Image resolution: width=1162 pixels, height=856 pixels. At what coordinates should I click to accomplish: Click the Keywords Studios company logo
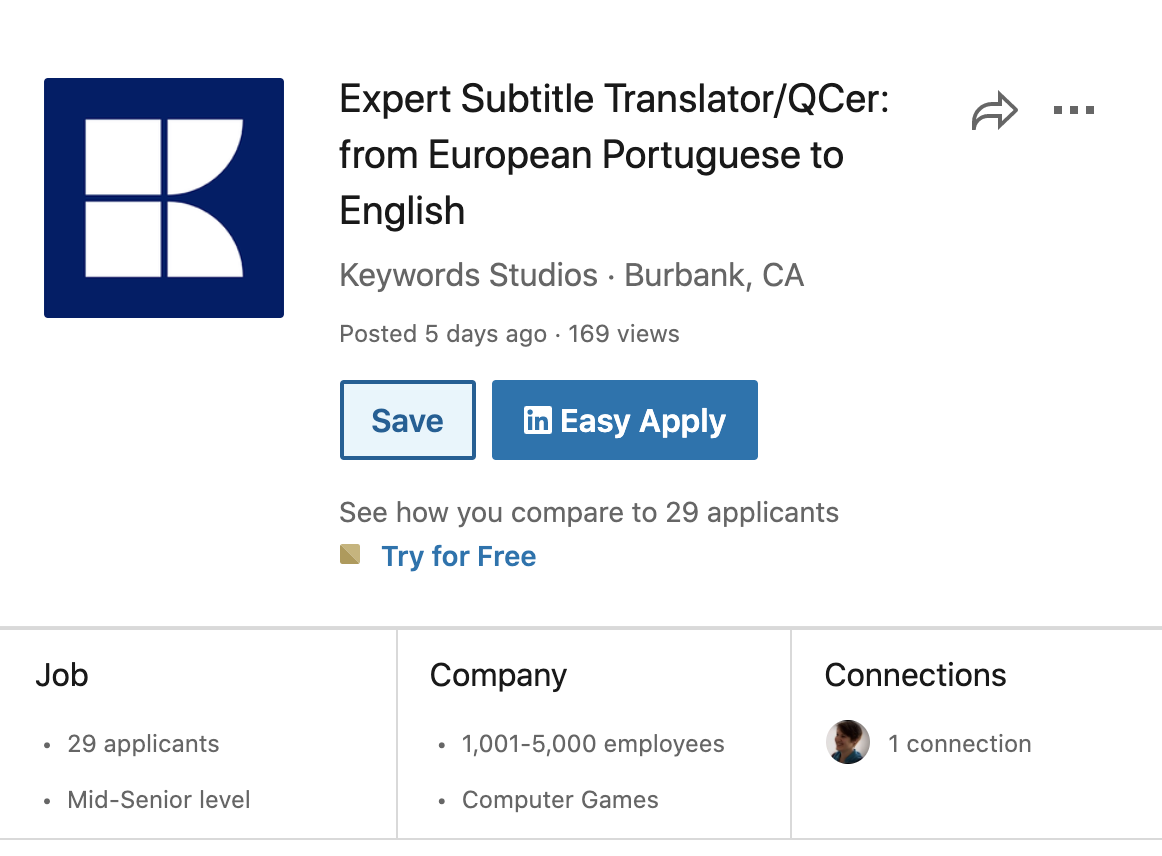tap(164, 198)
